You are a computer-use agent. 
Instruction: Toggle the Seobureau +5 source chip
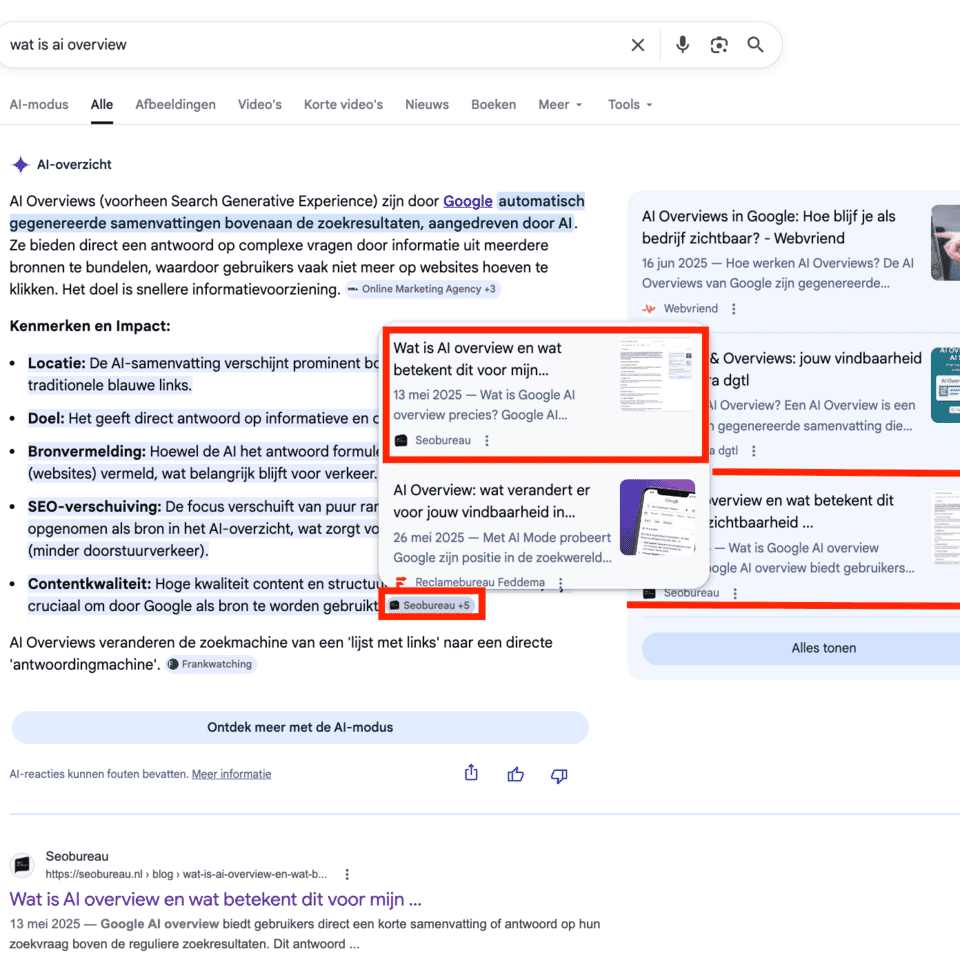tap(431, 605)
